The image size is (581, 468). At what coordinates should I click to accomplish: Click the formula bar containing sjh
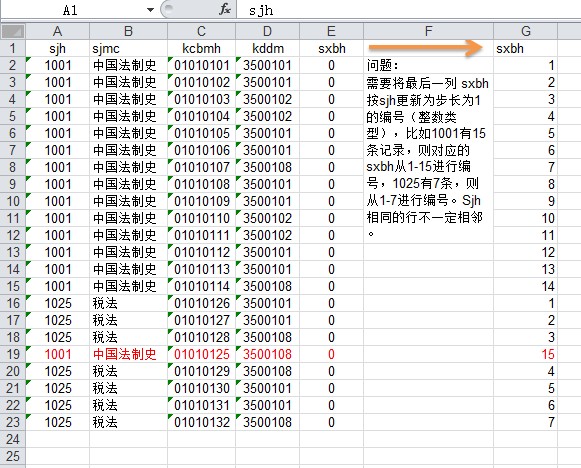pos(409,10)
